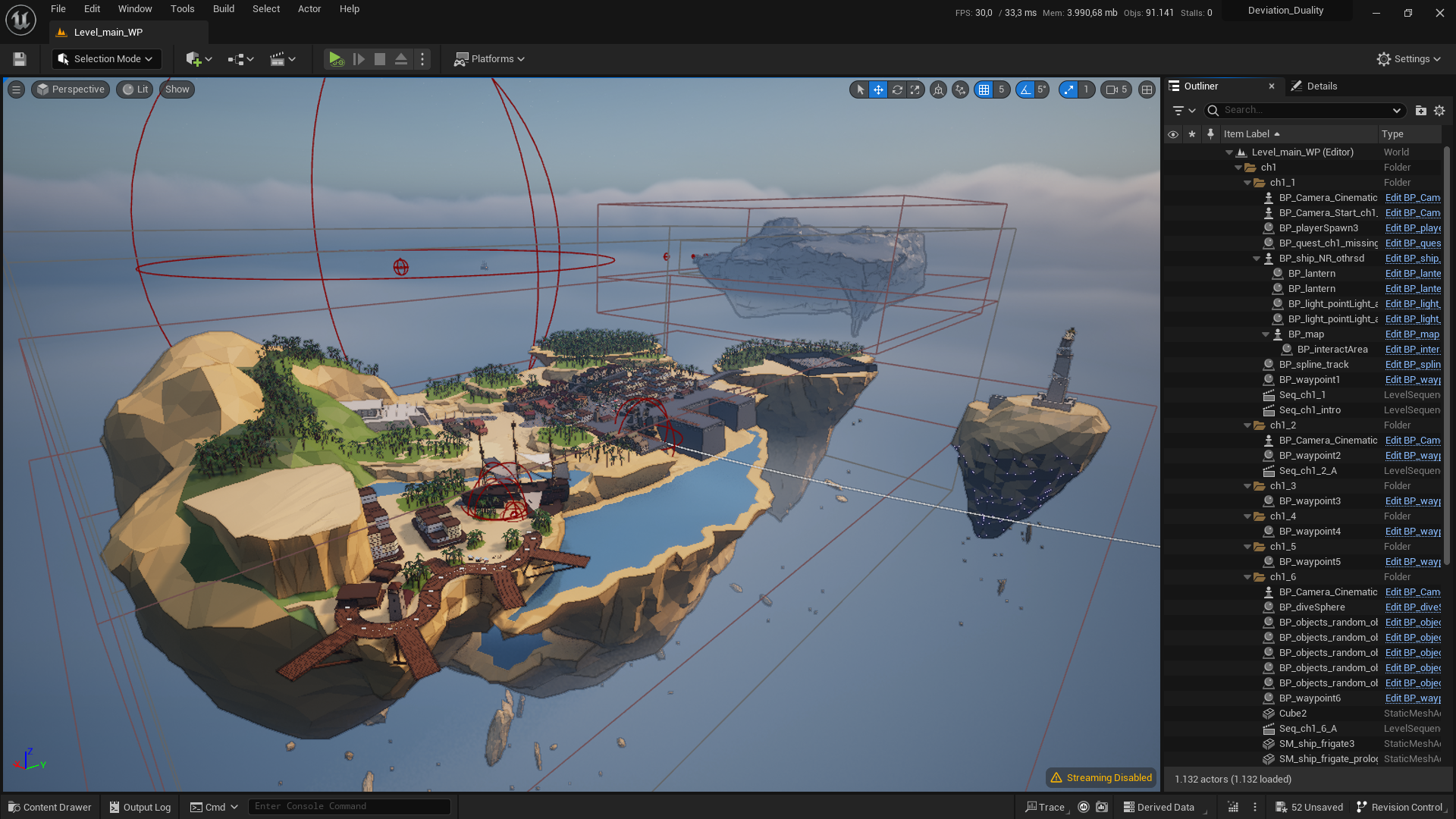Open the Content Drawer
Image resolution: width=1456 pixels, height=819 pixels.
point(50,807)
